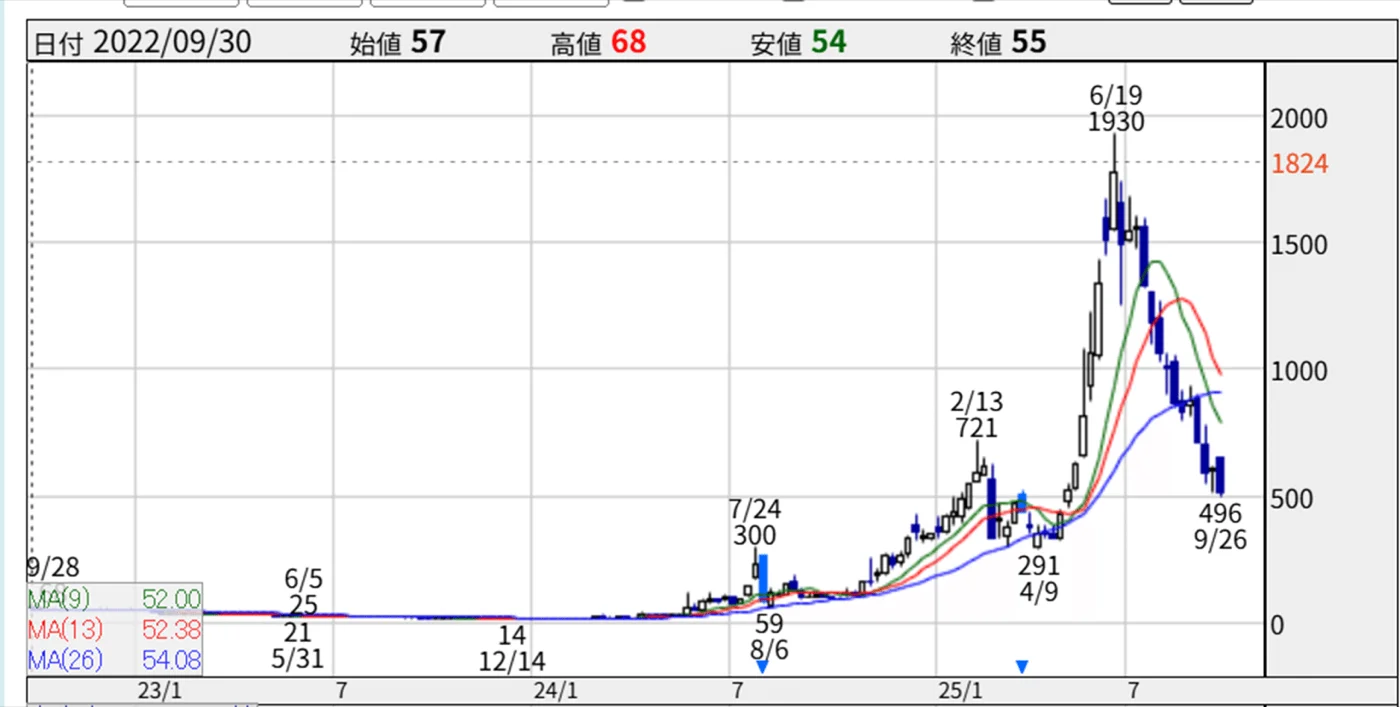Click the 1000 price axis label
This screenshot has width=1400, height=707.
coord(1300,371)
